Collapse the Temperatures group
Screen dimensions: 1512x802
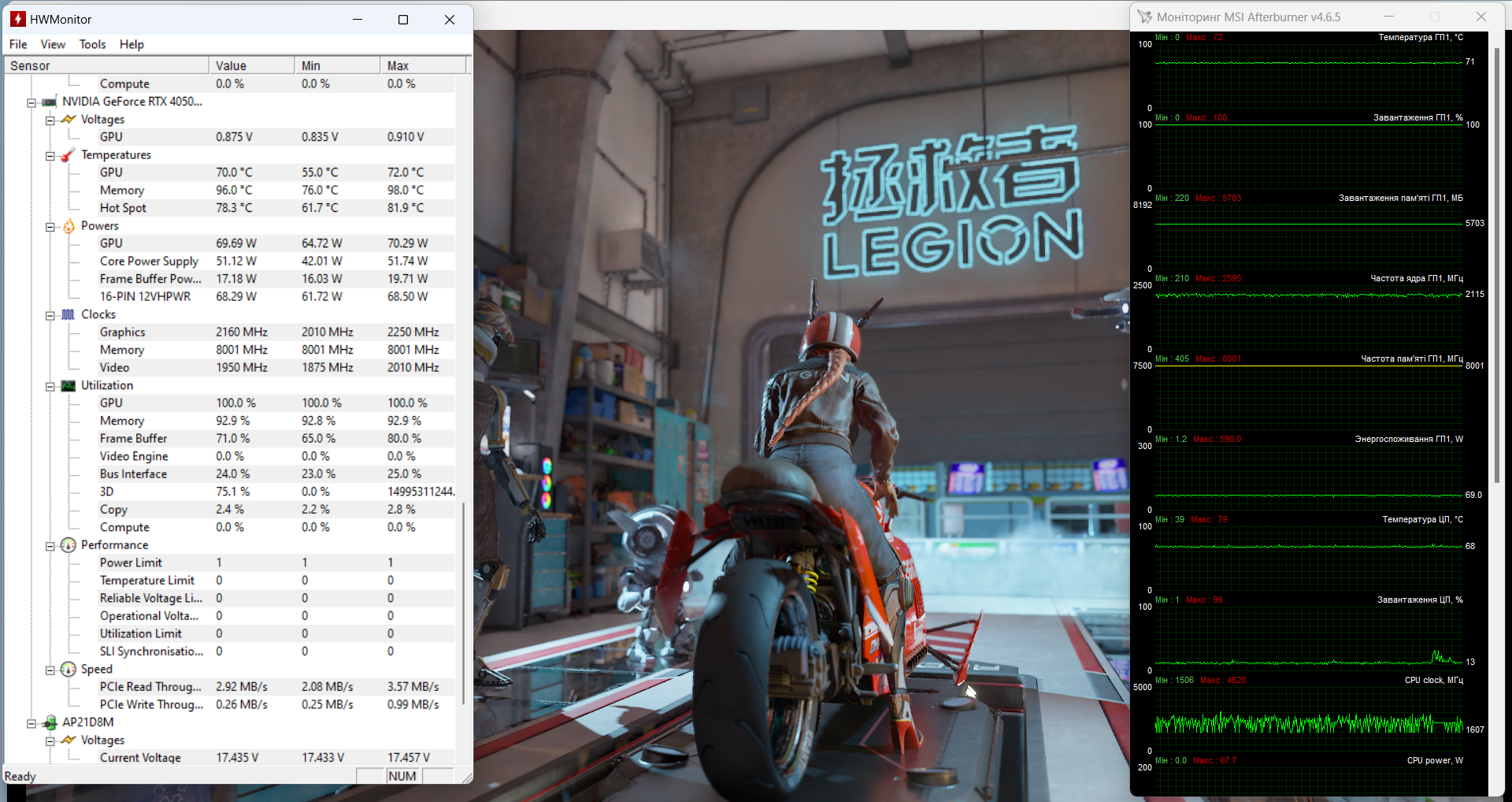coord(50,155)
